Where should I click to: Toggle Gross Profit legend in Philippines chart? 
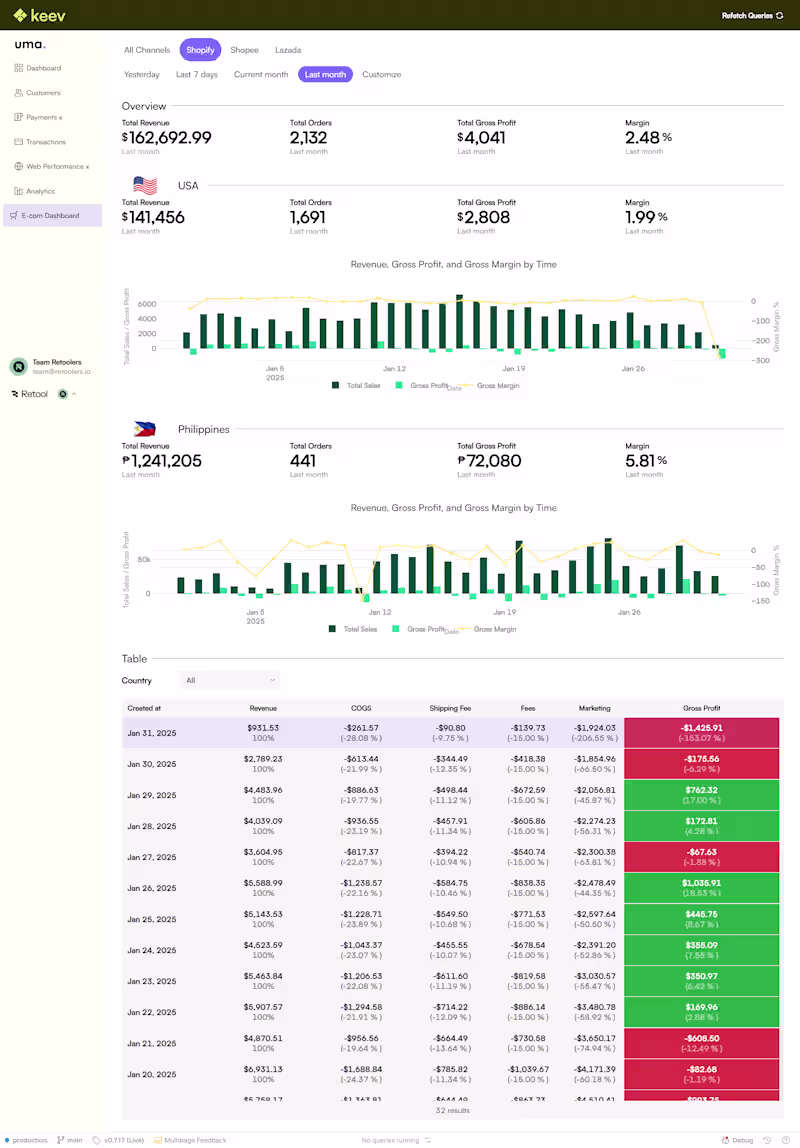coord(418,629)
